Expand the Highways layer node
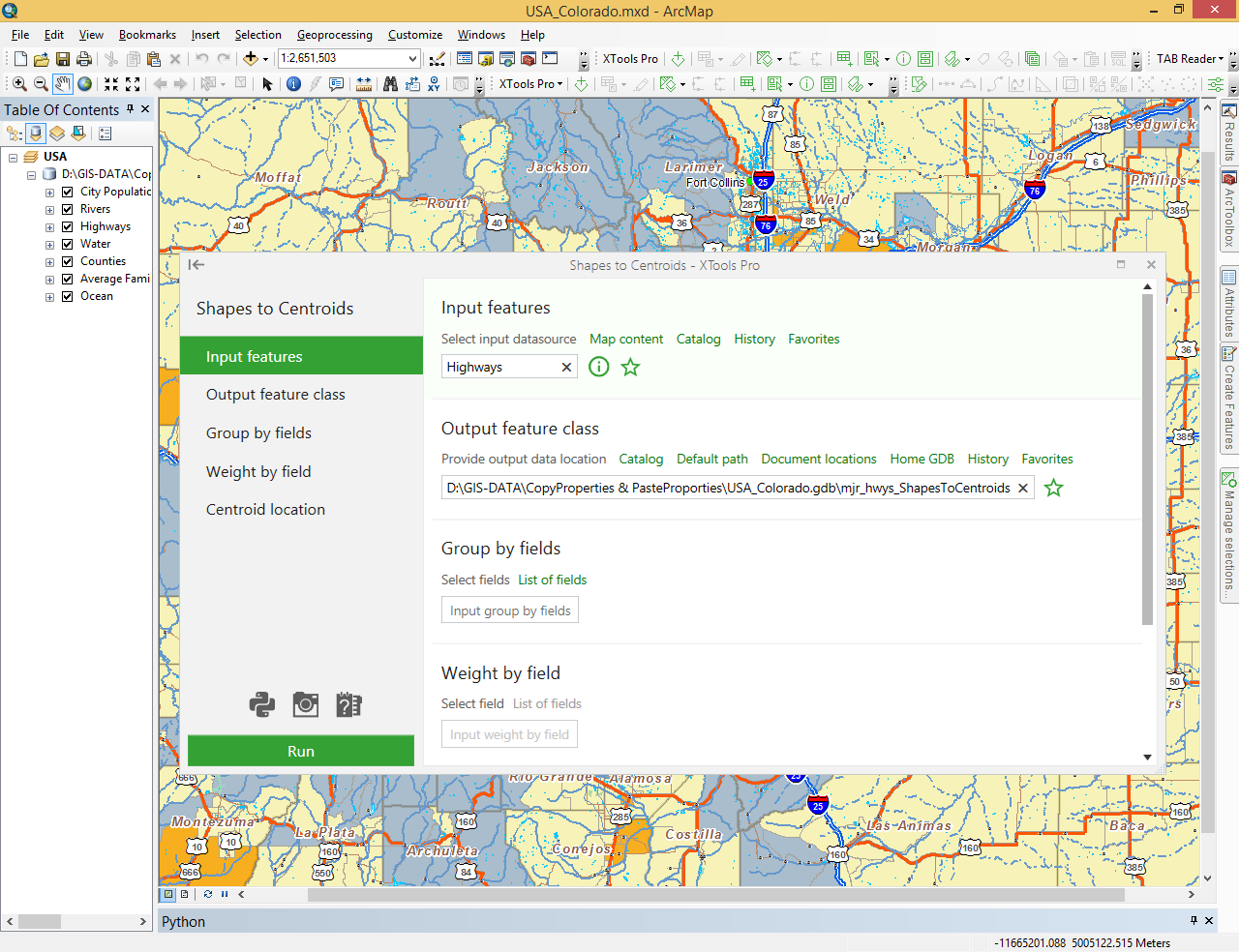This screenshot has height=952, width=1239. click(49, 227)
